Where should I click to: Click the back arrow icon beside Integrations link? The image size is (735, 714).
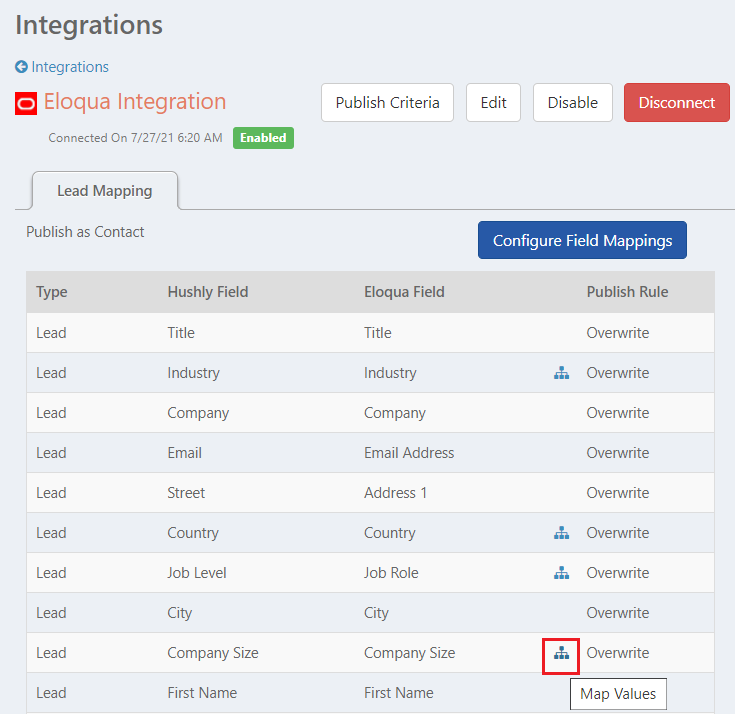click(x=21, y=67)
